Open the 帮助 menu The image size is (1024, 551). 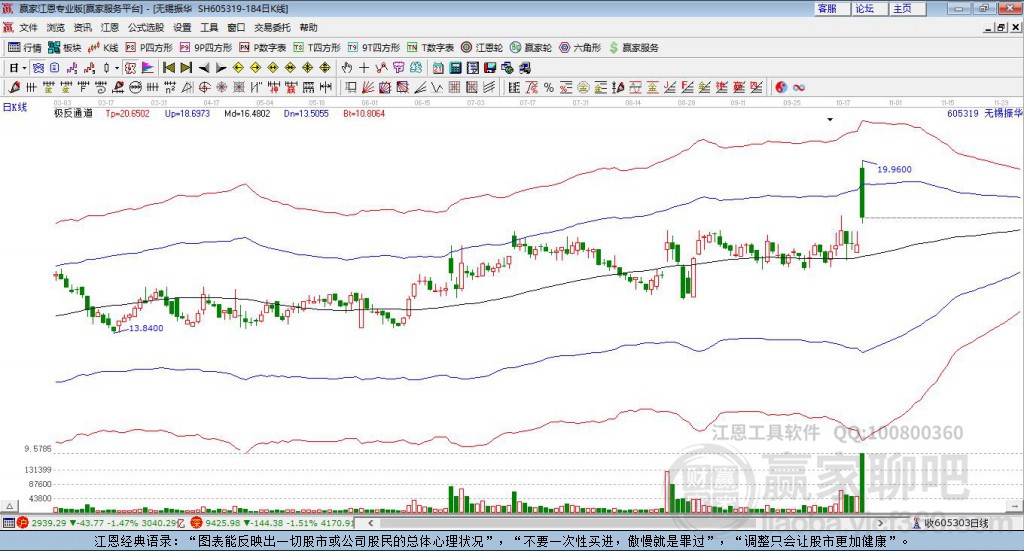pyautogui.click(x=308, y=27)
